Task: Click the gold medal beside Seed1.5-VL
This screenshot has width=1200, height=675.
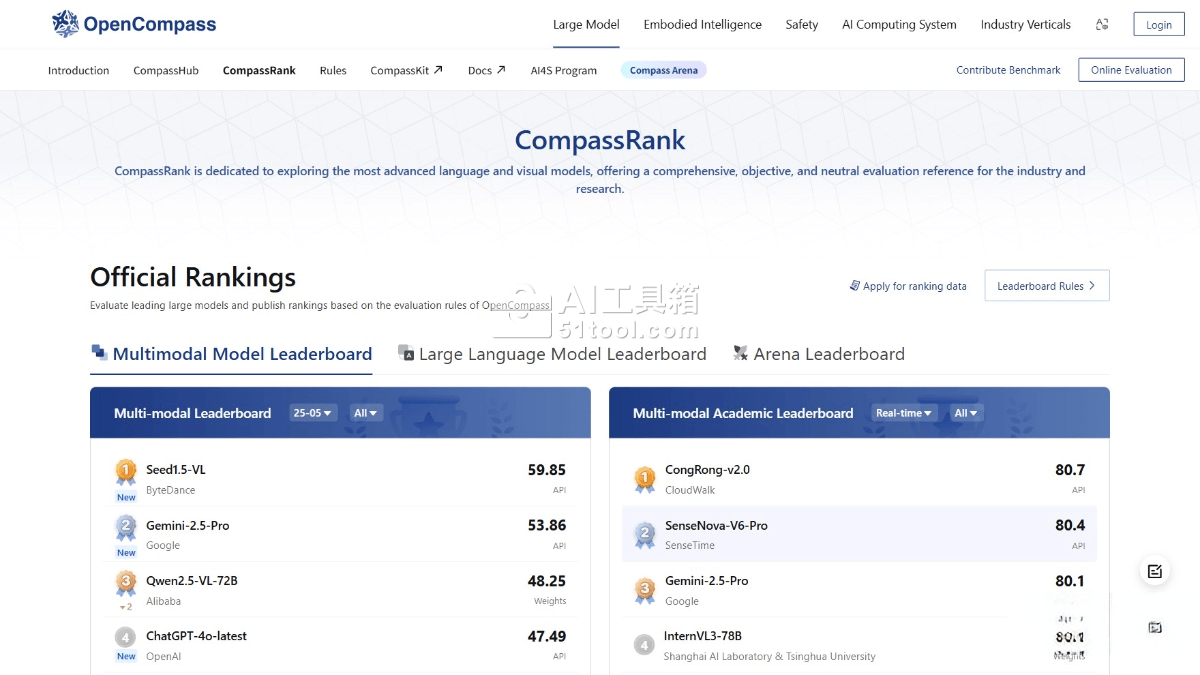Action: click(126, 472)
